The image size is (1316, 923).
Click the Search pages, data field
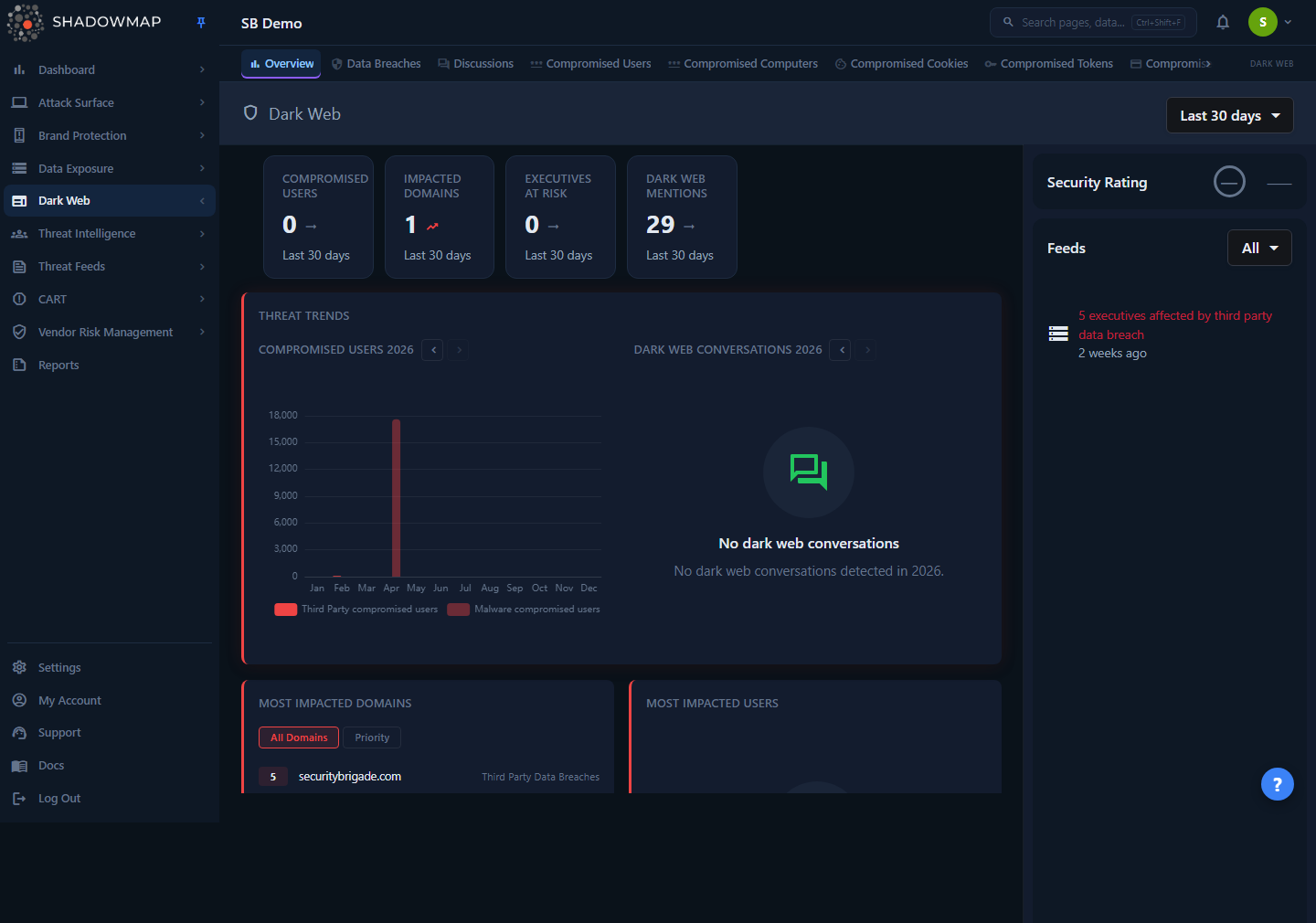[x=1093, y=22]
